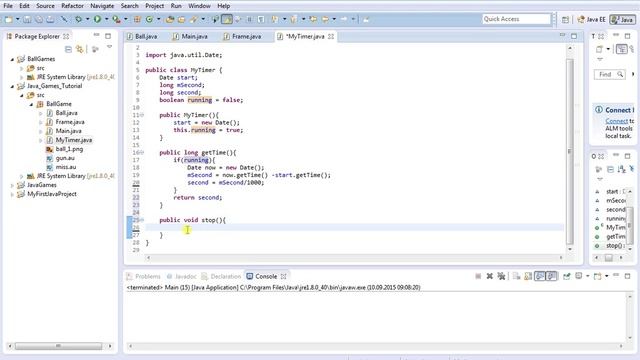640x360 pixels.
Task: Click the Find field in Task List
Action: pyautogui.click(x=609, y=74)
